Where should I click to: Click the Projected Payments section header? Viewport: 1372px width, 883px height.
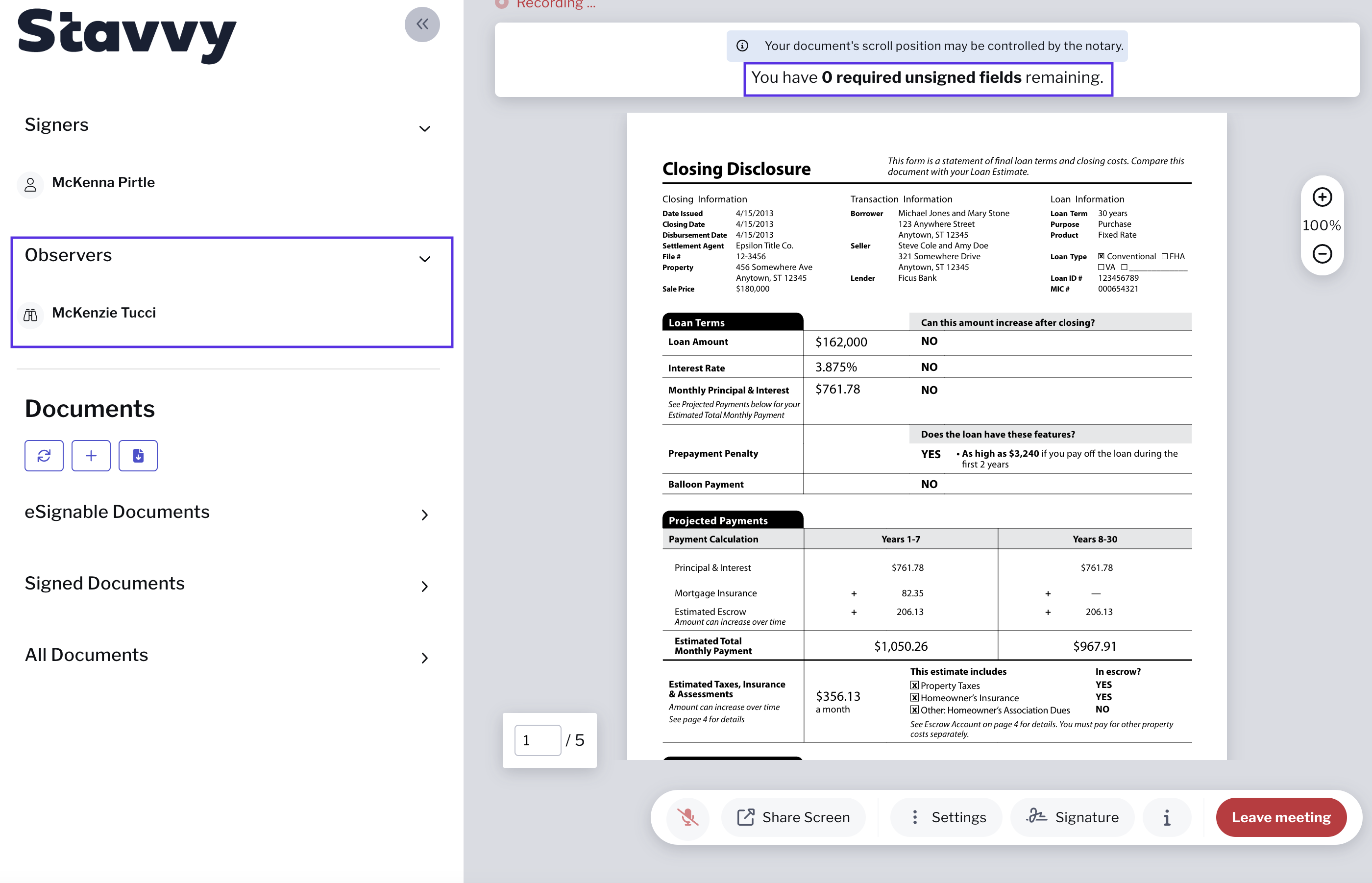pyautogui.click(x=732, y=520)
